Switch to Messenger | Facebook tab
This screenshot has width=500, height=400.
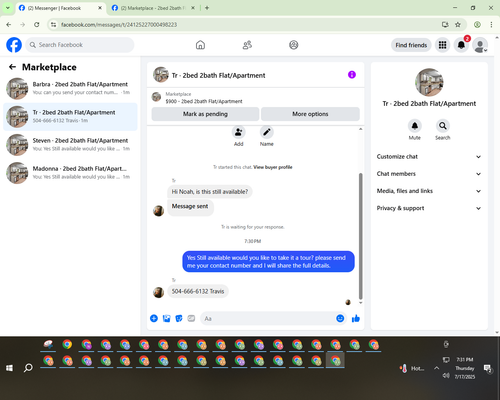coord(60,8)
